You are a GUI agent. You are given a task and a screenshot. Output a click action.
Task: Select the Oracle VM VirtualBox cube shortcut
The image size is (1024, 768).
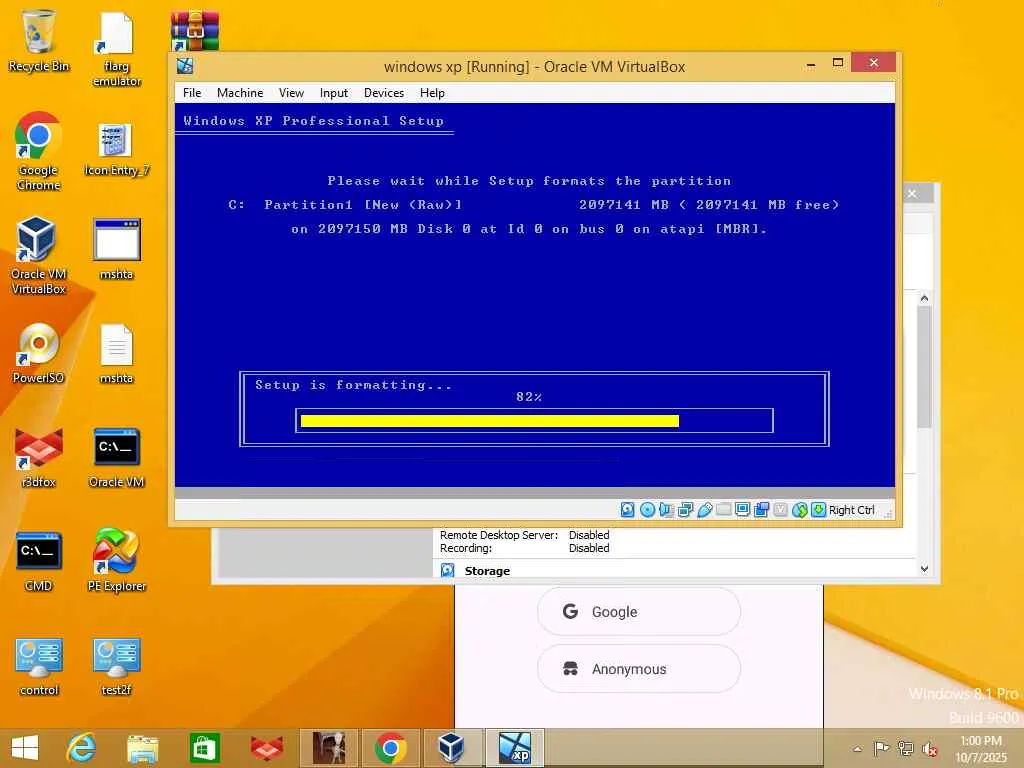tap(39, 256)
